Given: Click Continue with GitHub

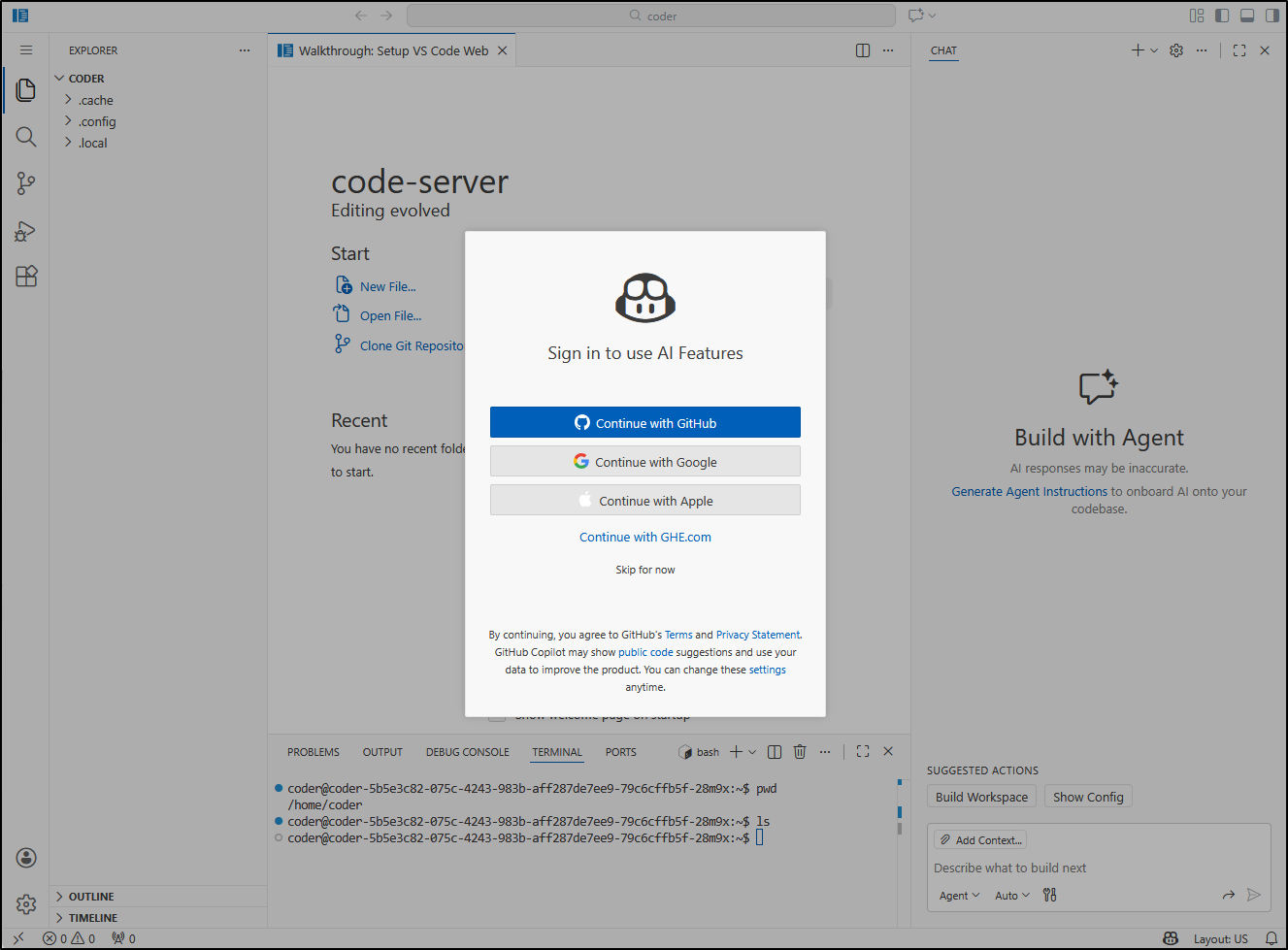Looking at the screenshot, I should click(644, 422).
